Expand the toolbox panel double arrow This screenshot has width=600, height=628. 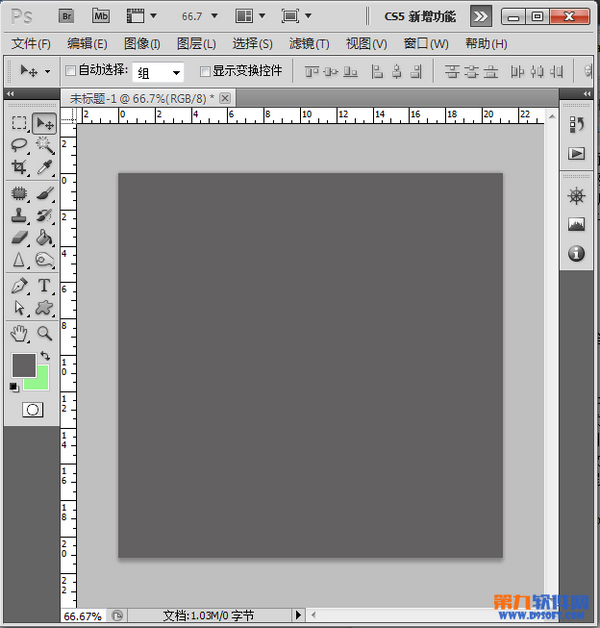pyautogui.click(x=10, y=94)
